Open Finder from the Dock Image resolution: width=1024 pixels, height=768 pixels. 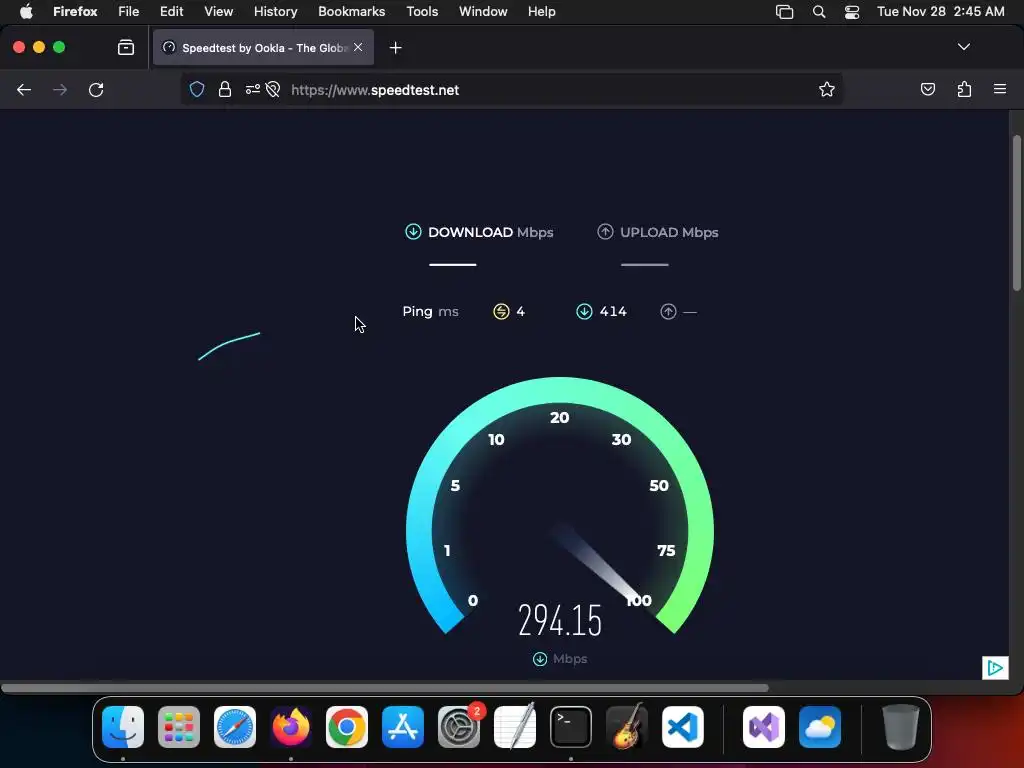123,727
